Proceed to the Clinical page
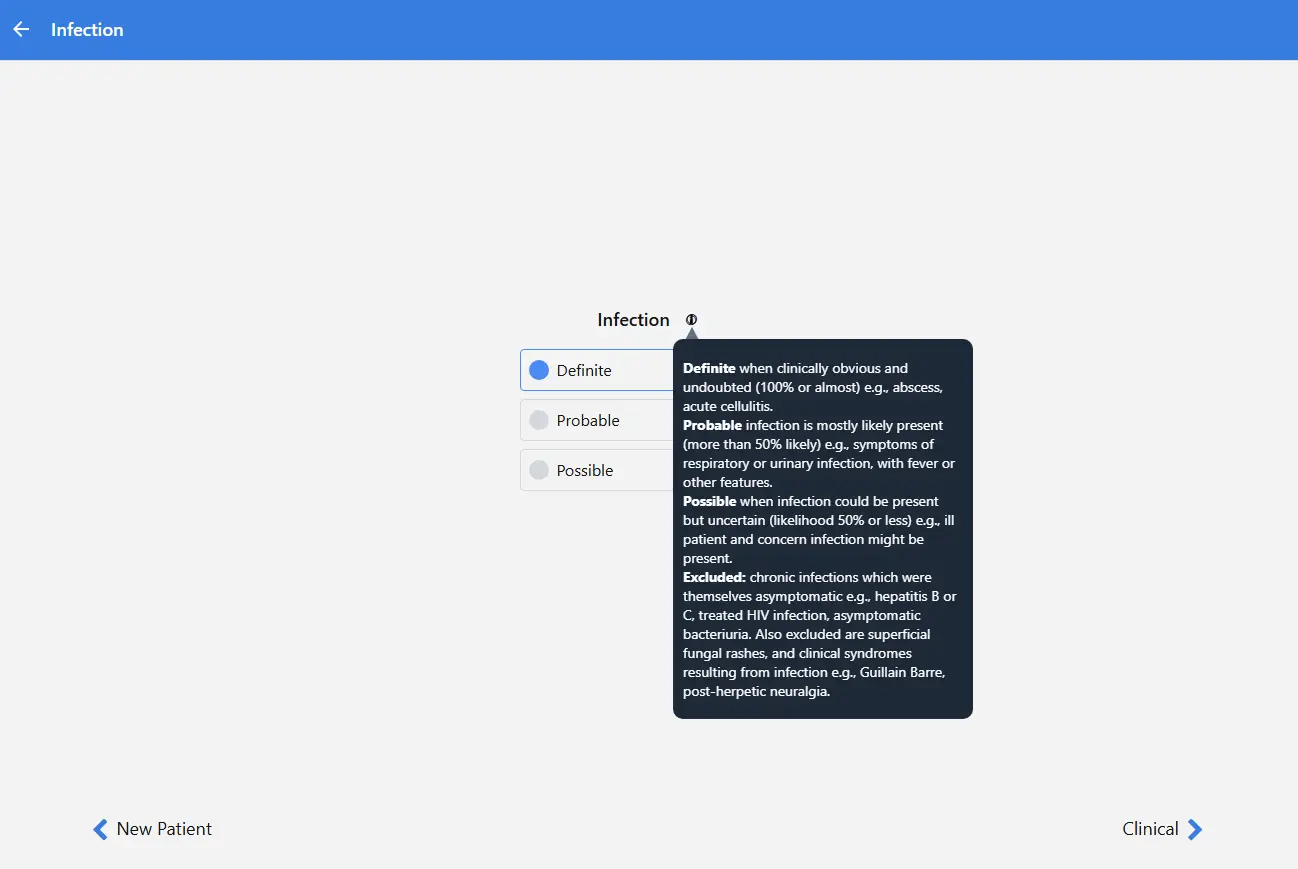 1150,829
